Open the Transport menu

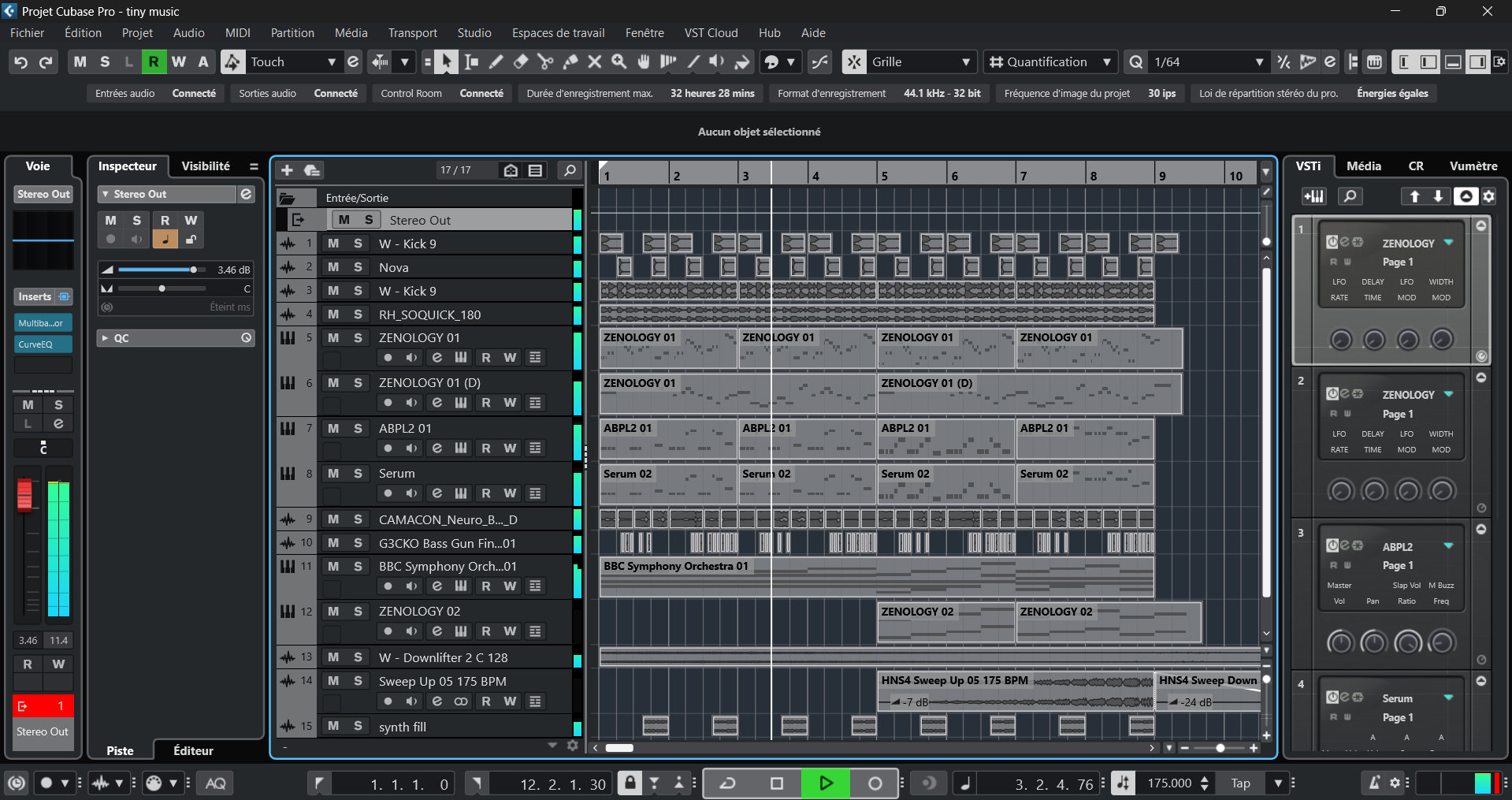point(412,33)
